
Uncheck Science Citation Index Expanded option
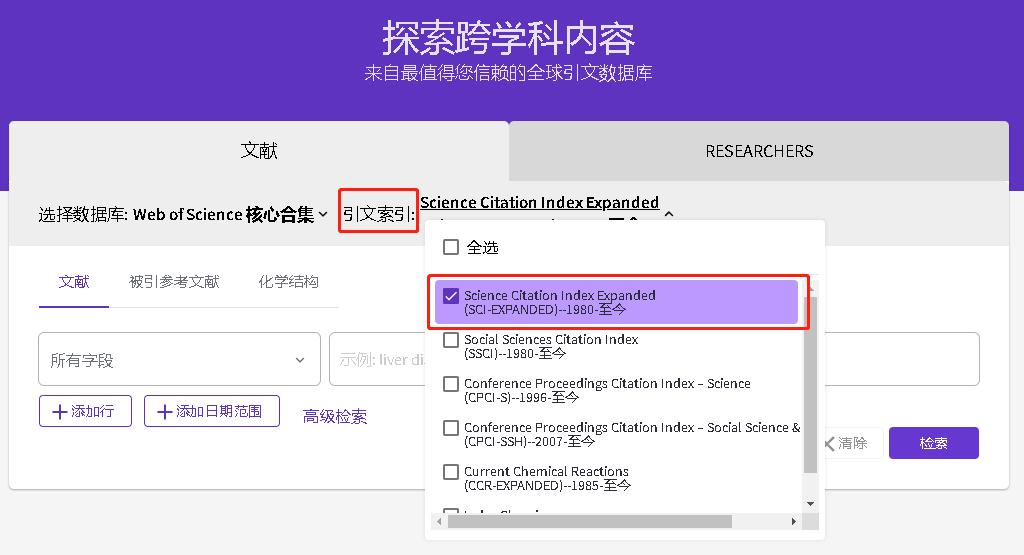click(451, 296)
